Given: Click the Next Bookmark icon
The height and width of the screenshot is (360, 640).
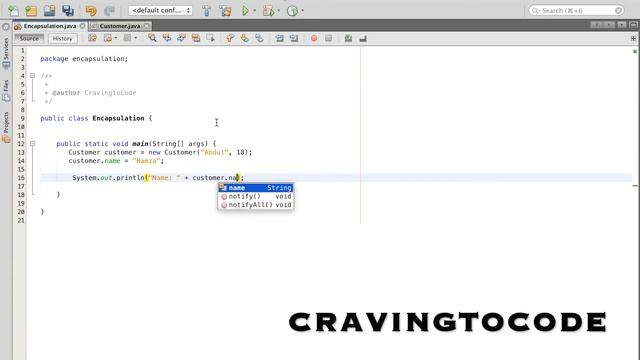Looking at the screenshot, I should pyautogui.click(x=244, y=38).
